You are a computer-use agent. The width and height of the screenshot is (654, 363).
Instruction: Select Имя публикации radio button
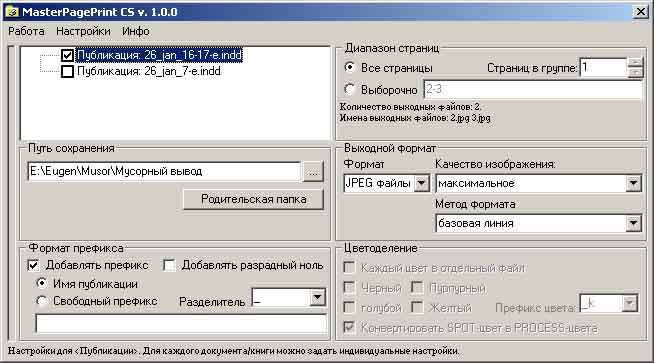click(x=42, y=284)
